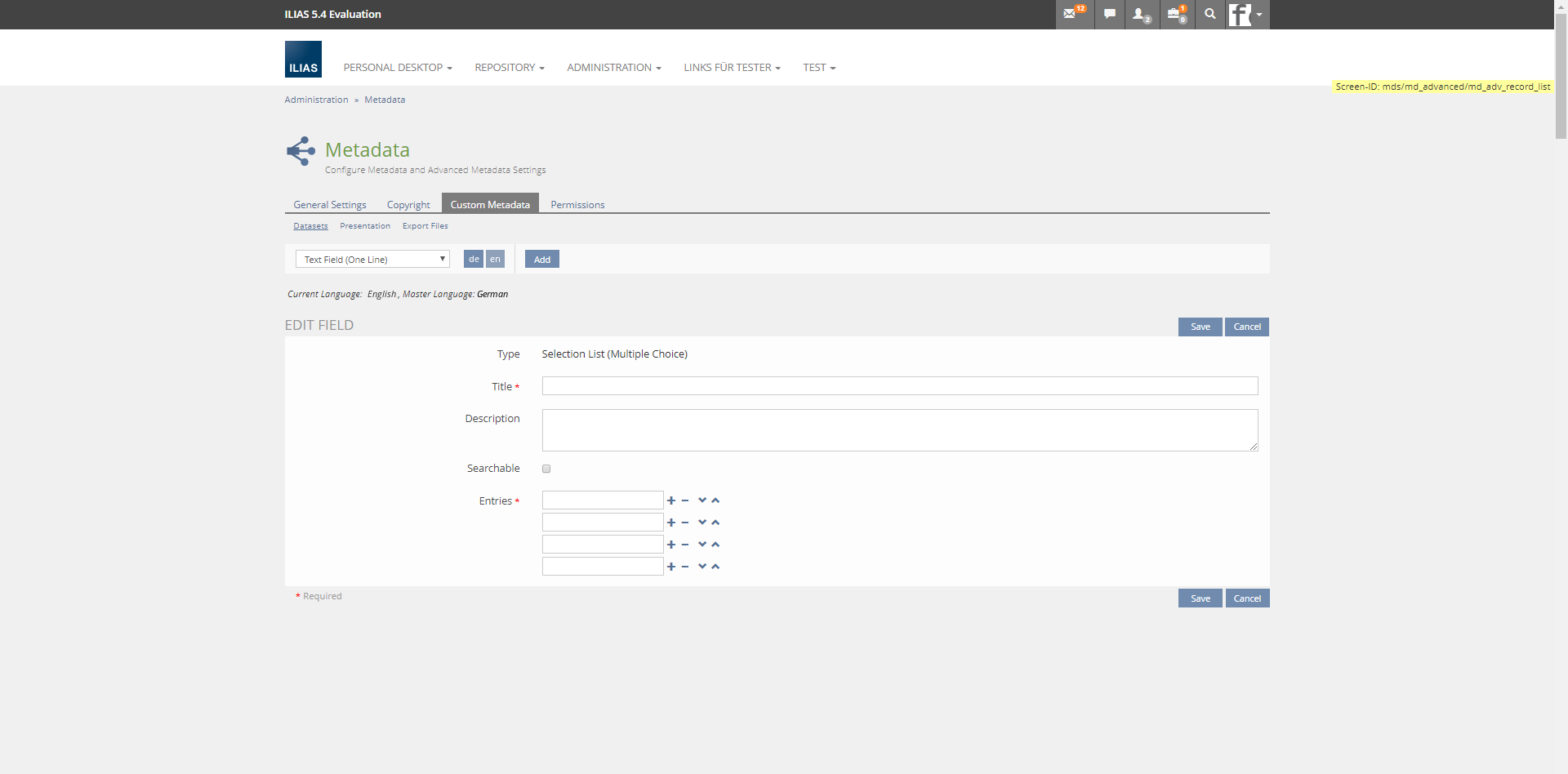Click into the Title input field
Viewport: 1568px width, 774px height.
(x=899, y=386)
